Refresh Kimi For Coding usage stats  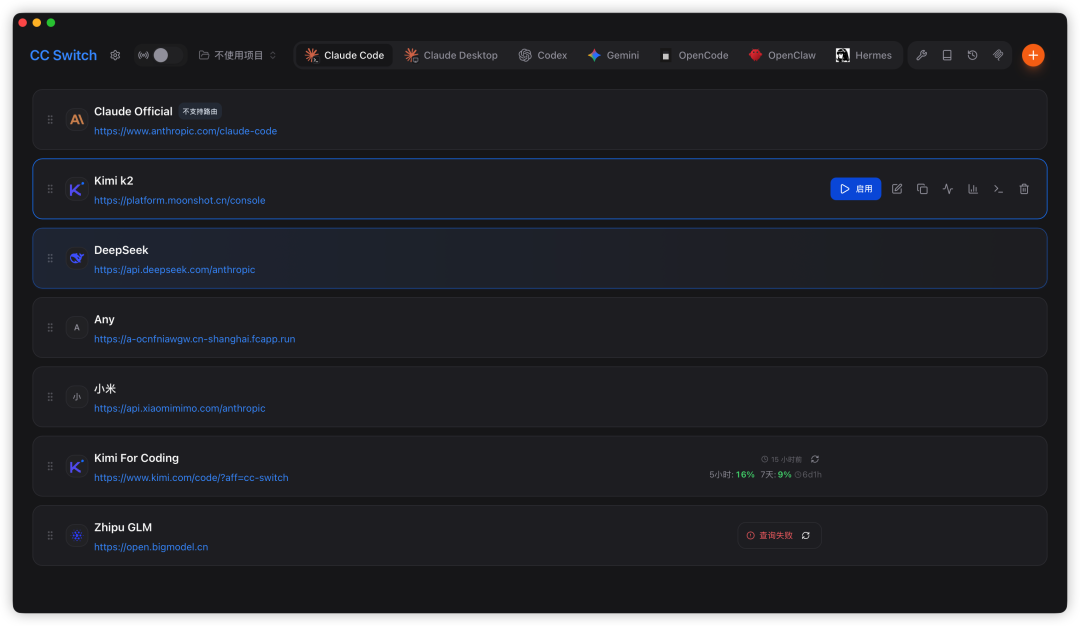point(815,459)
